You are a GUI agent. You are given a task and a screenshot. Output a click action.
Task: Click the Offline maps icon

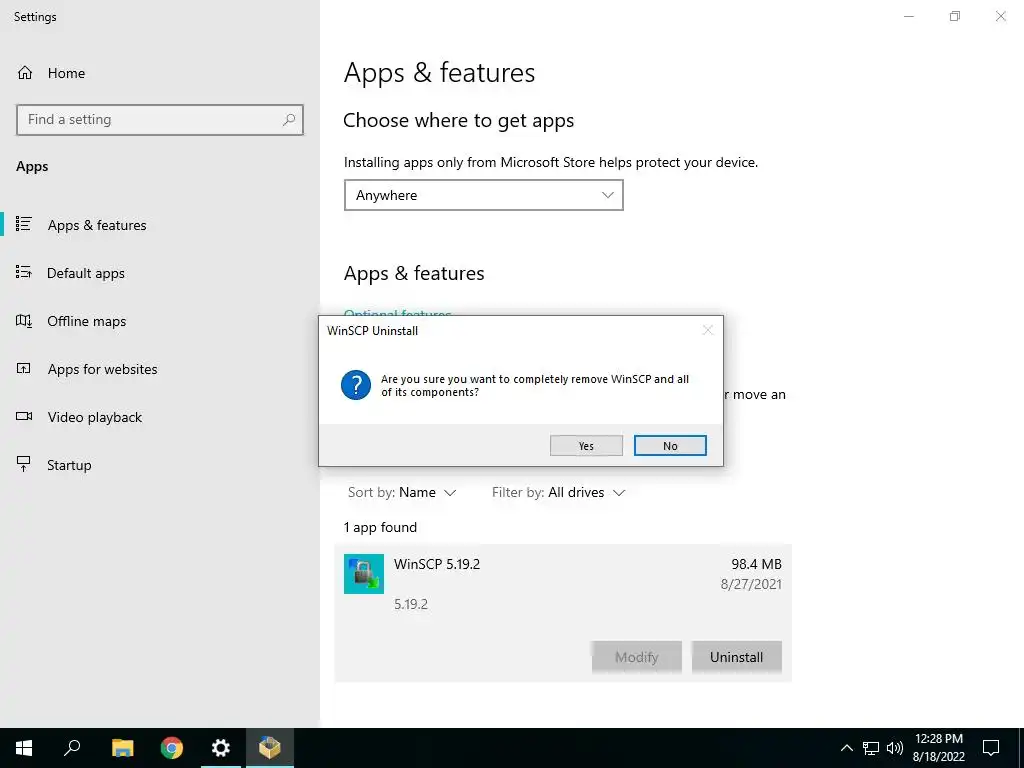coord(24,320)
